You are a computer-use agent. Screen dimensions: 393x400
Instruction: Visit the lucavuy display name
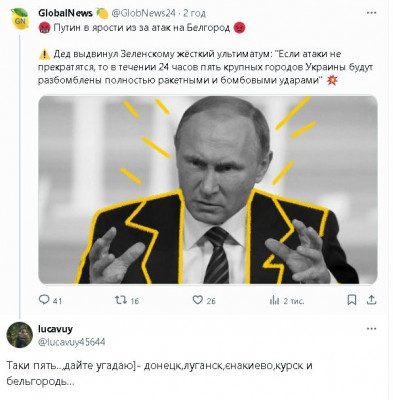tap(55, 329)
